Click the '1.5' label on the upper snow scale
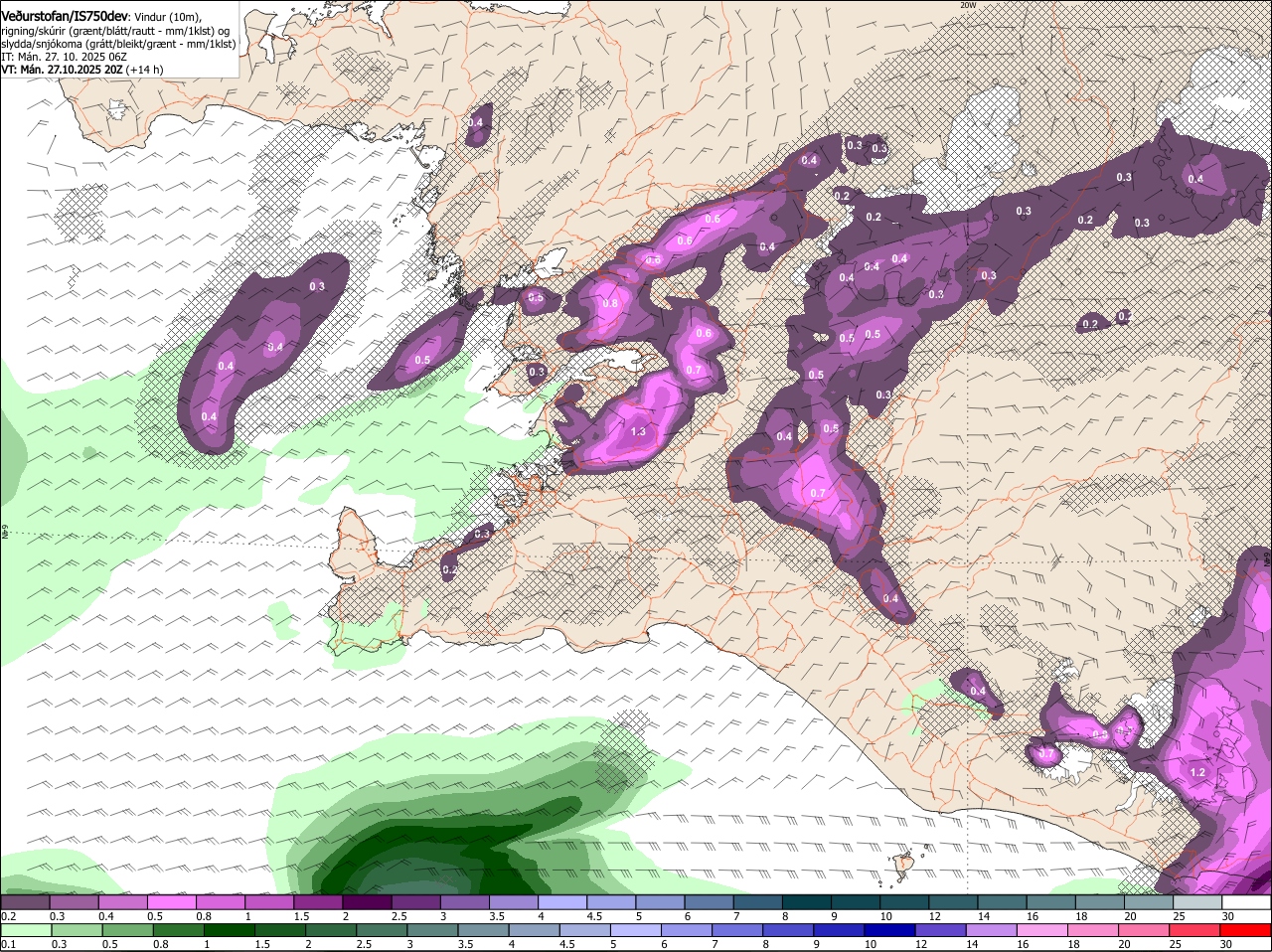 point(300,915)
